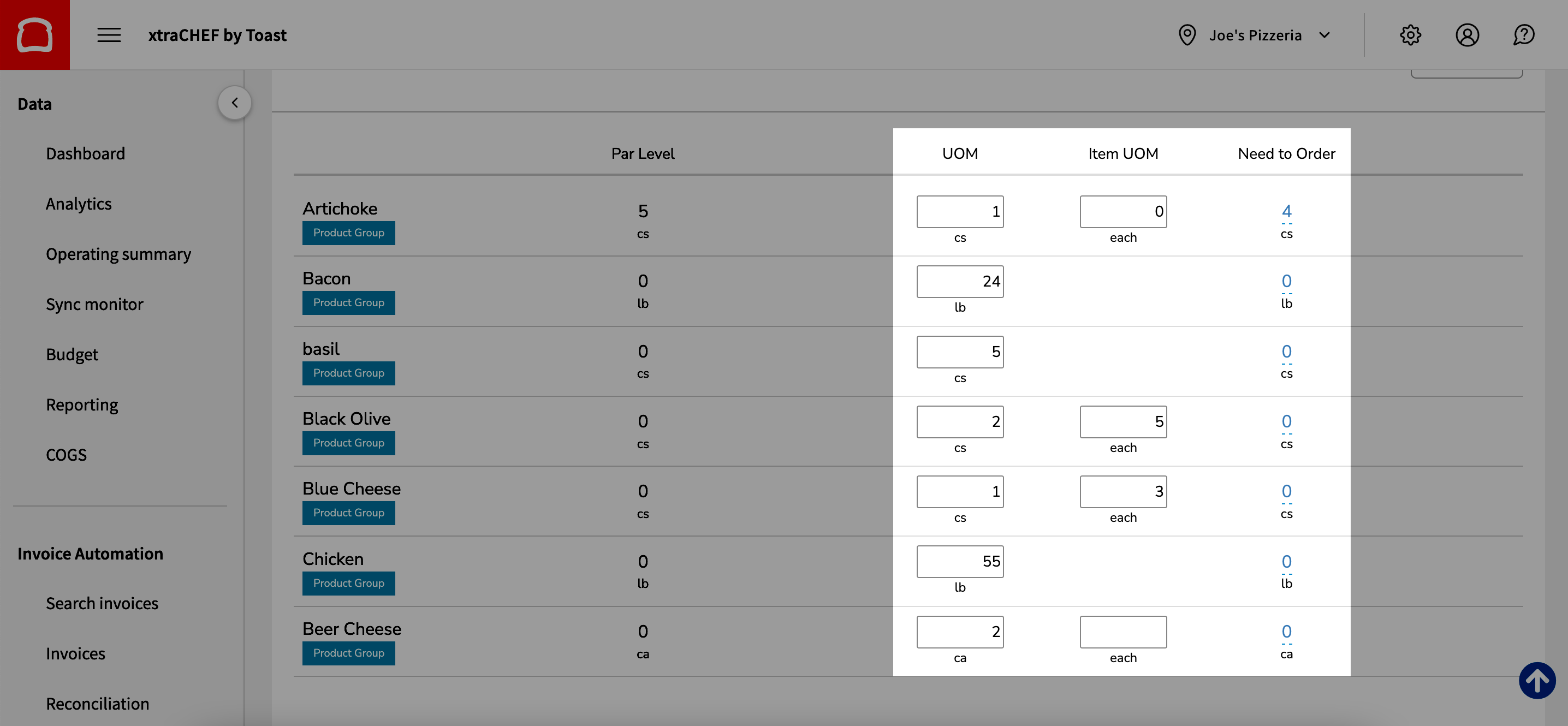Select Dashboard in the sidebar
Image resolution: width=1568 pixels, height=726 pixels.
(x=85, y=153)
